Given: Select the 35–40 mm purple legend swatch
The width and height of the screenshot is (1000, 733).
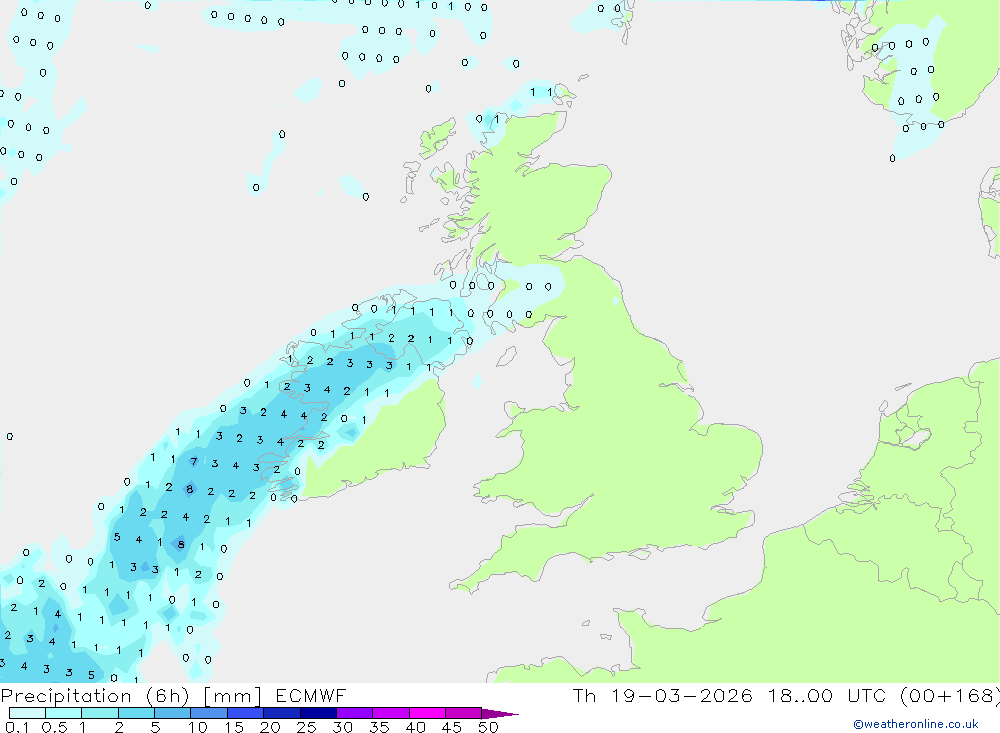Looking at the screenshot, I should click(x=390, y=713).
